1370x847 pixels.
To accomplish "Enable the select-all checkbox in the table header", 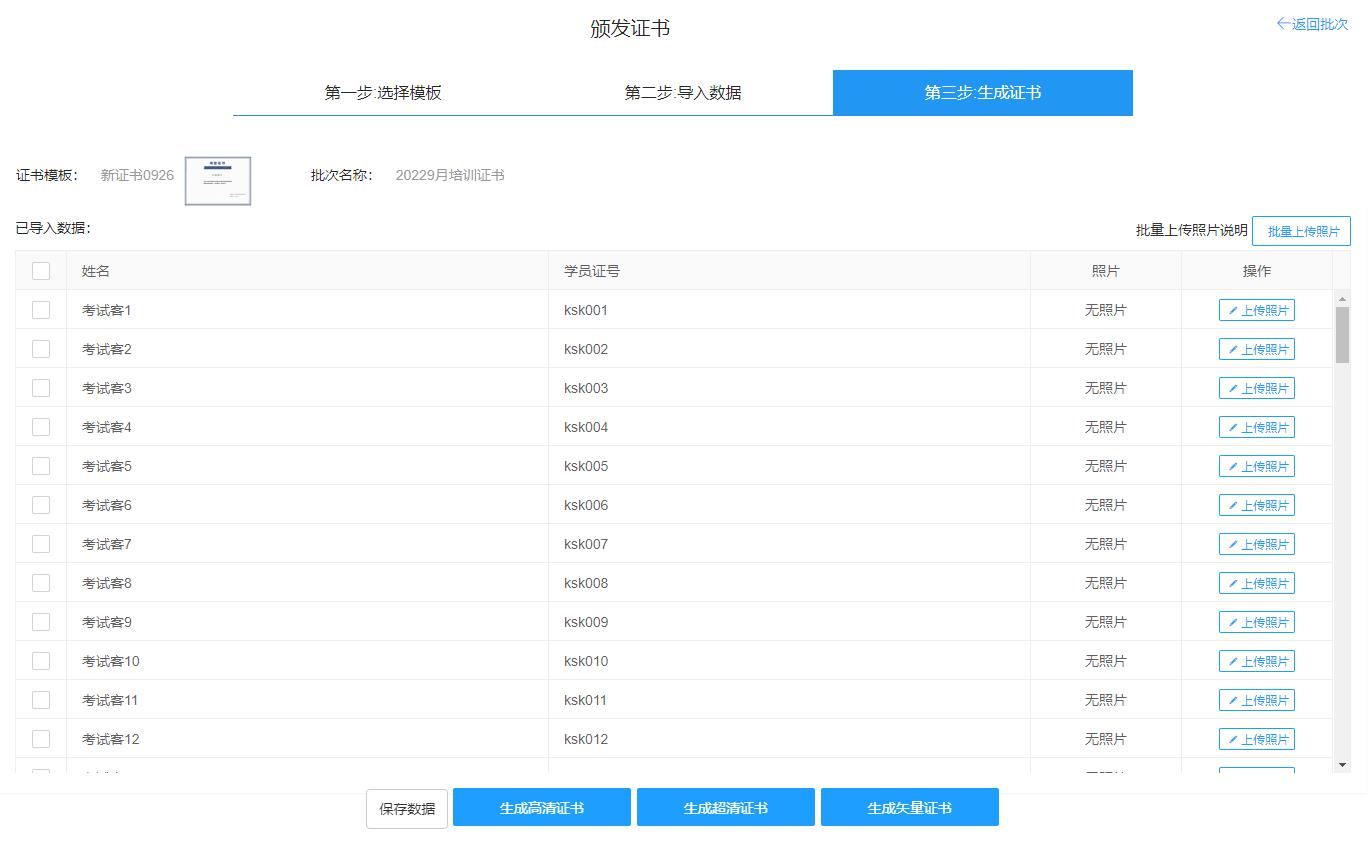I will click(x=40, y=270).
